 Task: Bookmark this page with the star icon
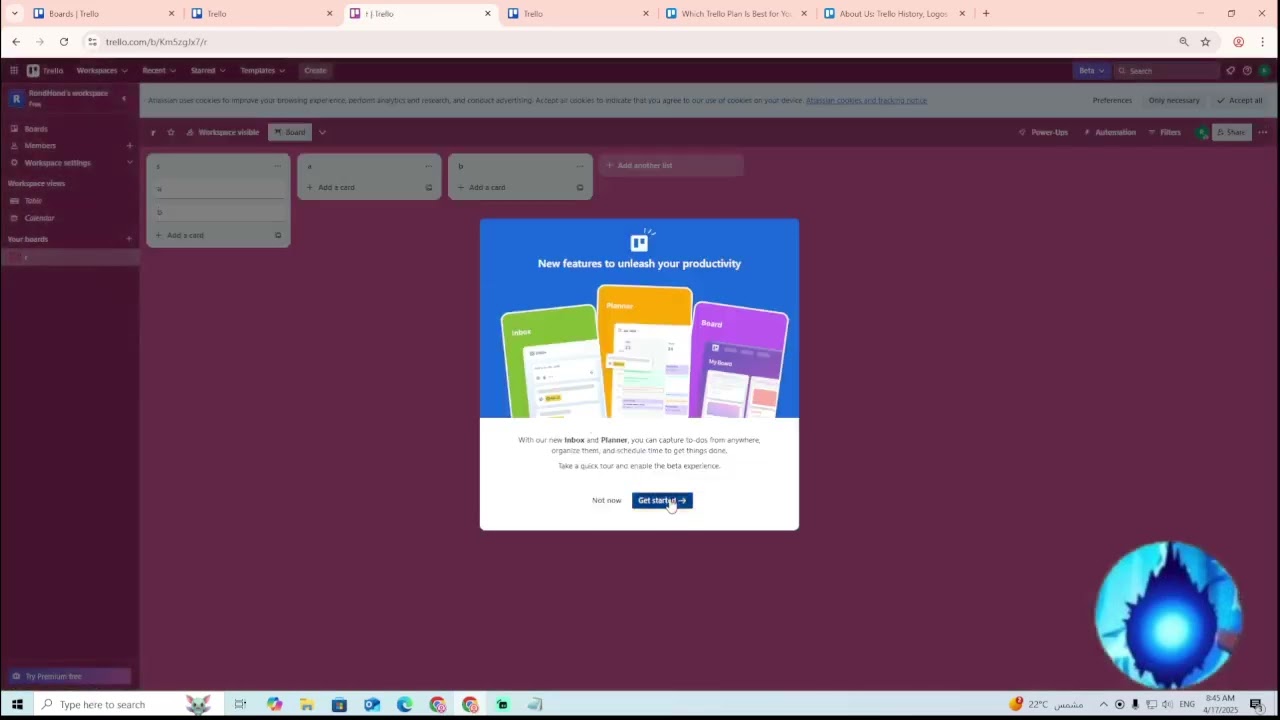(x=1206, y=42)
